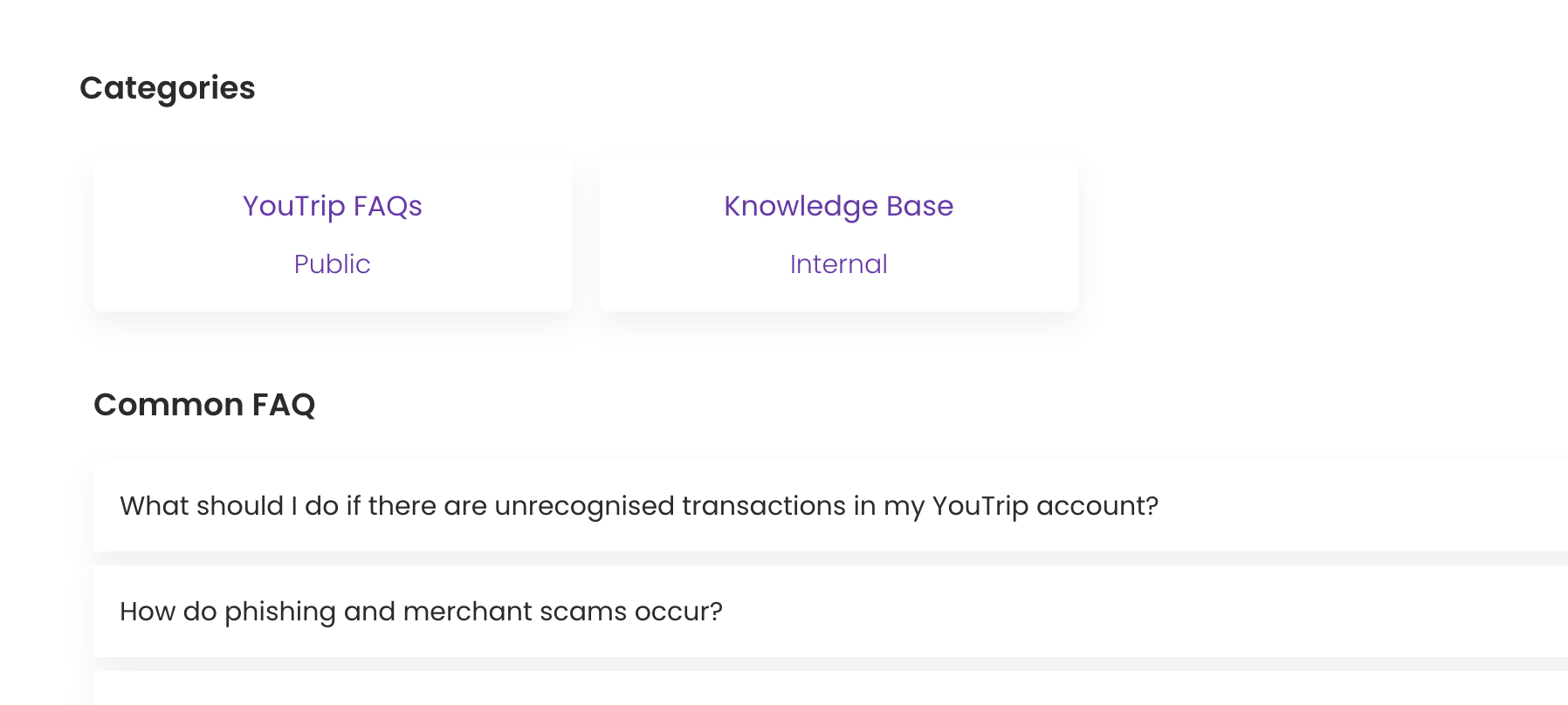The width and height of the screenshot is (1568, 705).
Task: Click 'YouTrip account?' at the end of first question
Action: [x=1045, y=506]
